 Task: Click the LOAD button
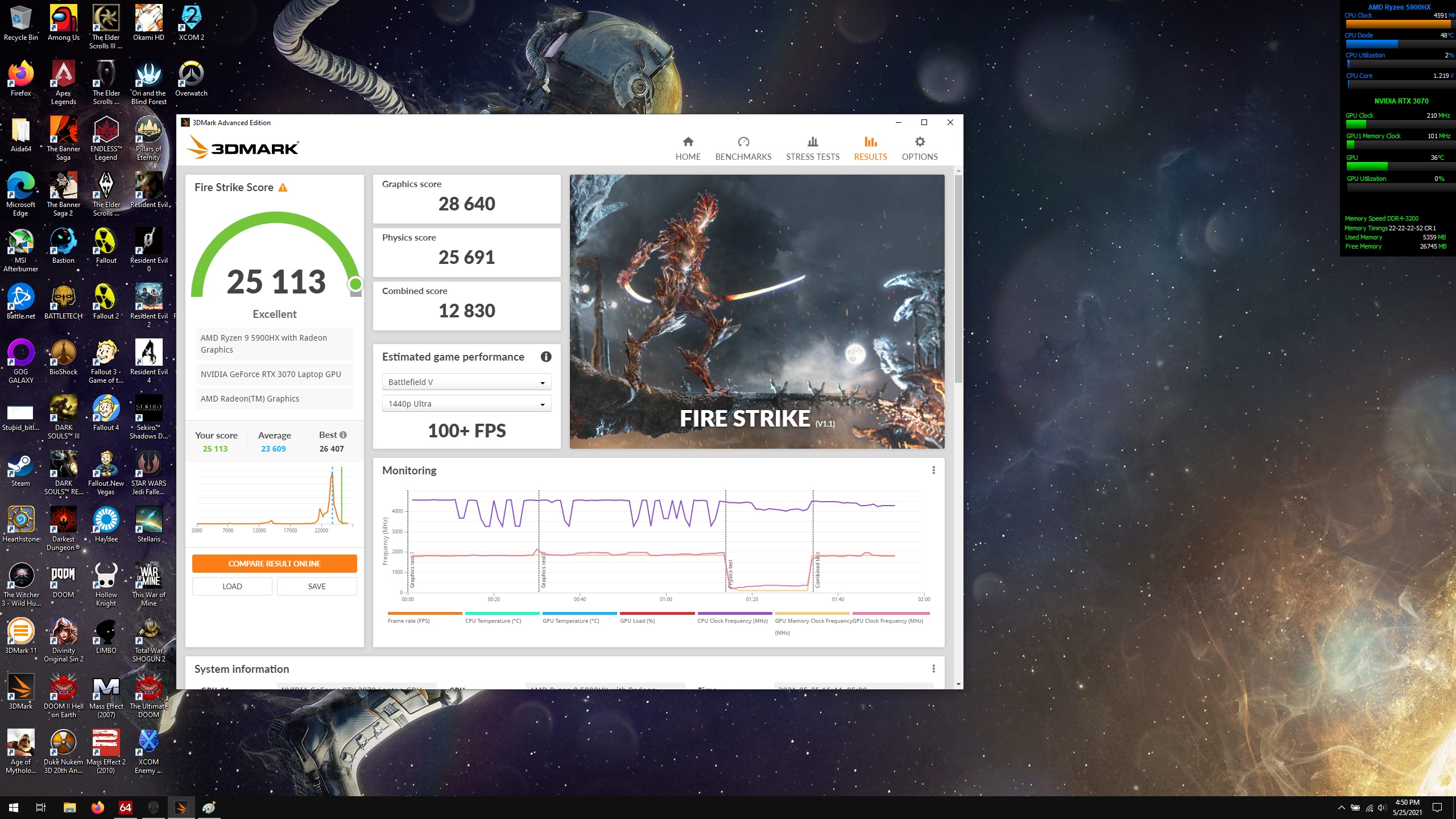coord(232,586)
